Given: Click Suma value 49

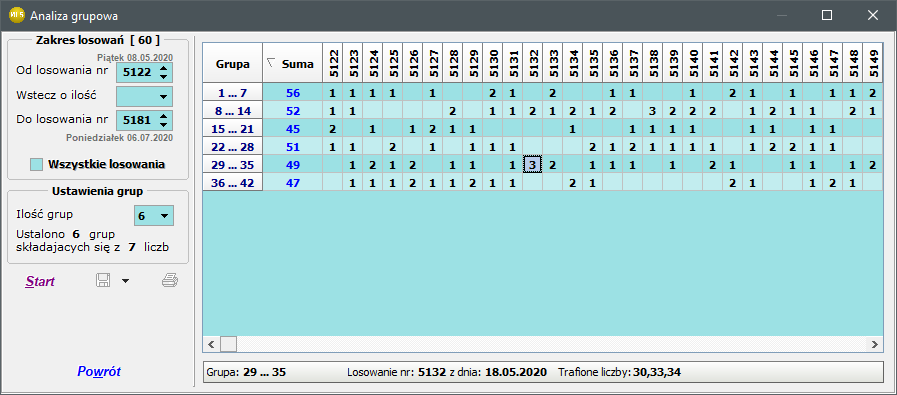Looking at the screenshot, I should (292, 165).
